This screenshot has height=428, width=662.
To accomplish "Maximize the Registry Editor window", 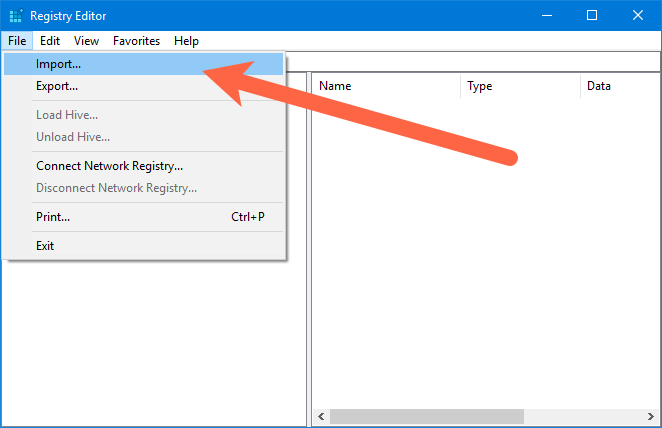I will pyautogui.click(x=592, y=16).
